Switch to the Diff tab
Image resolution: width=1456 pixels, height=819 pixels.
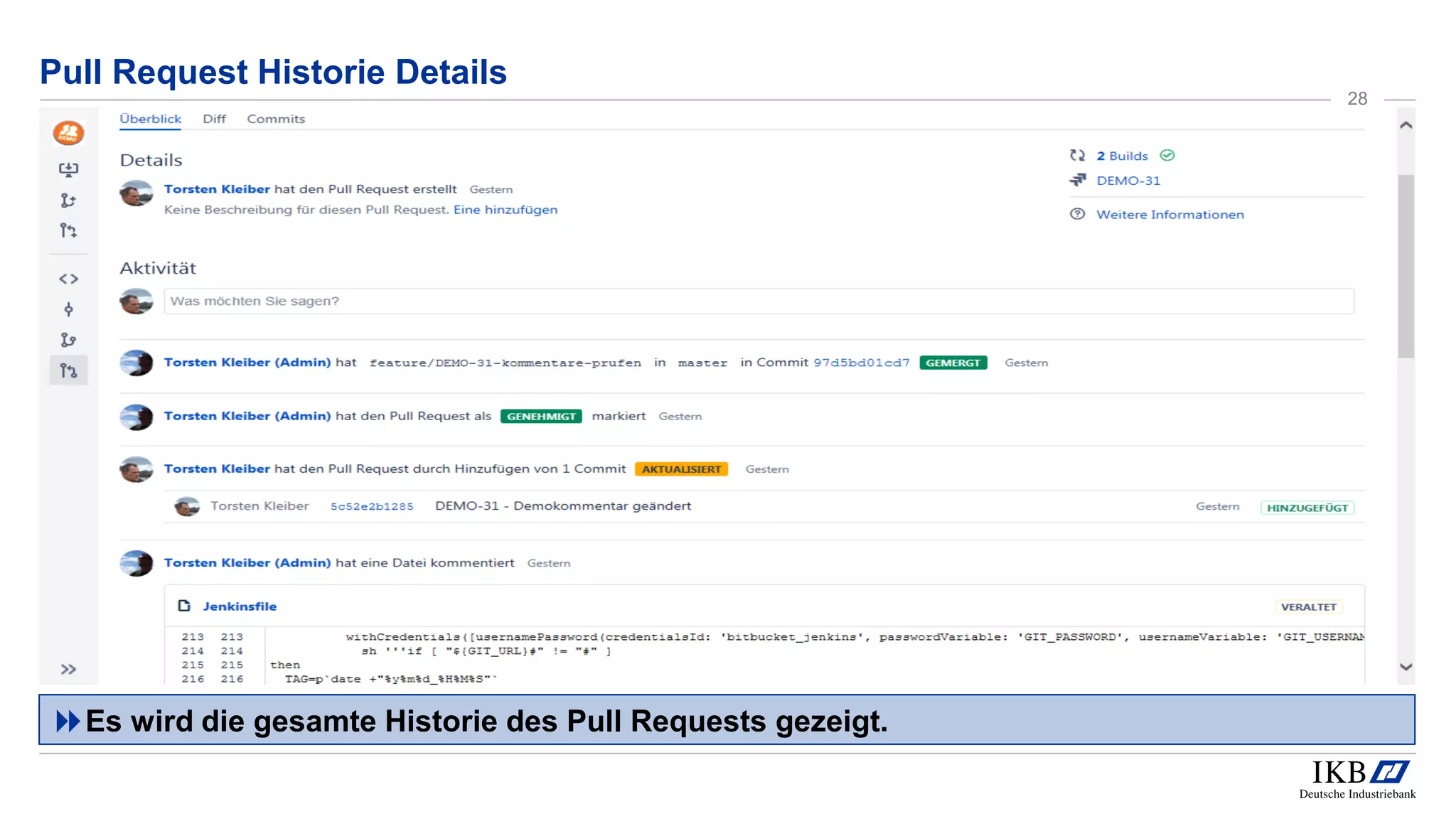pos(214,119)
